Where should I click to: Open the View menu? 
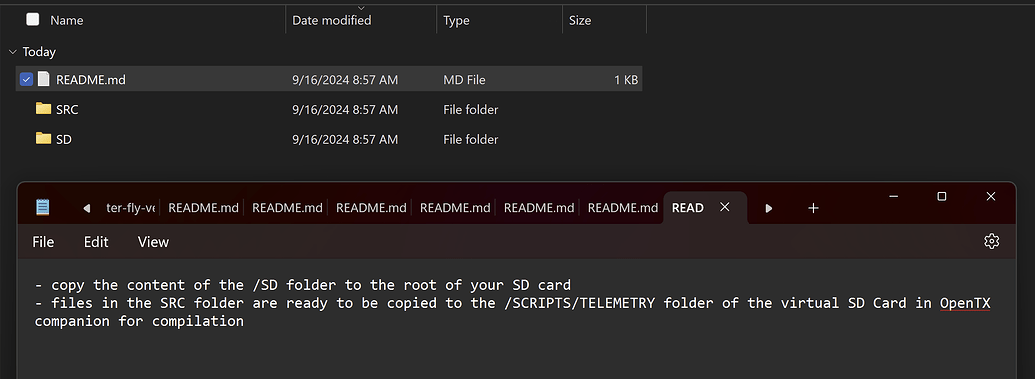coord(153,242)
